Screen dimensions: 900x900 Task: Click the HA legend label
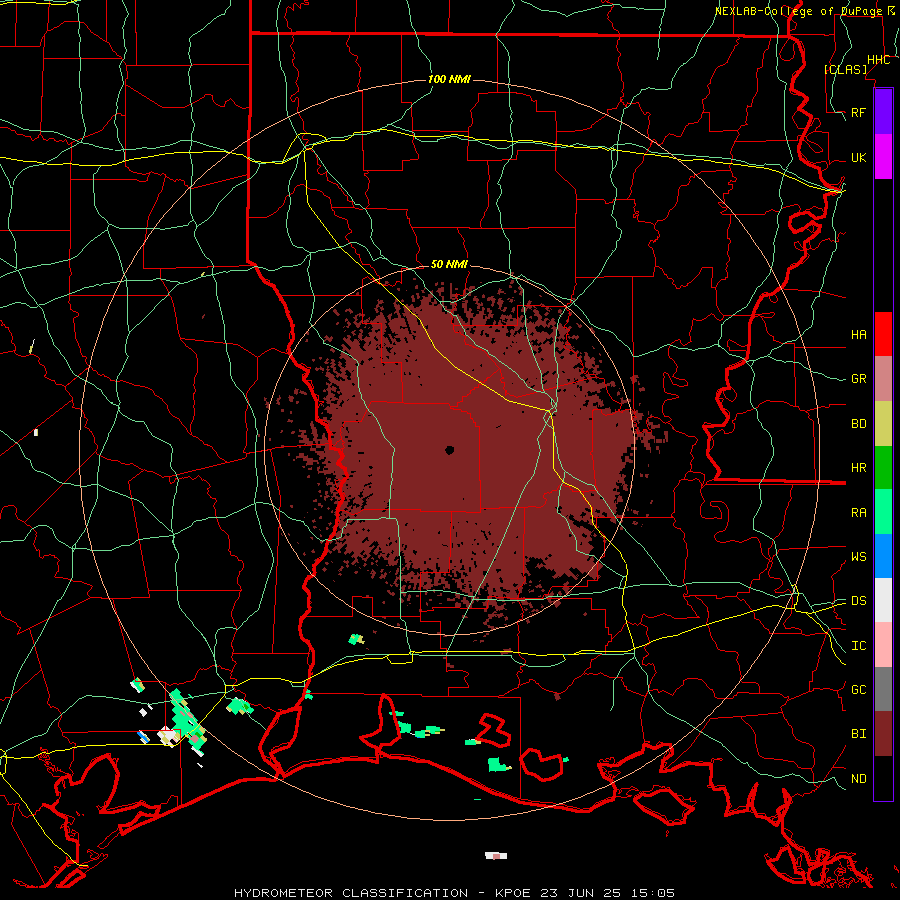[x=858, y=335]
